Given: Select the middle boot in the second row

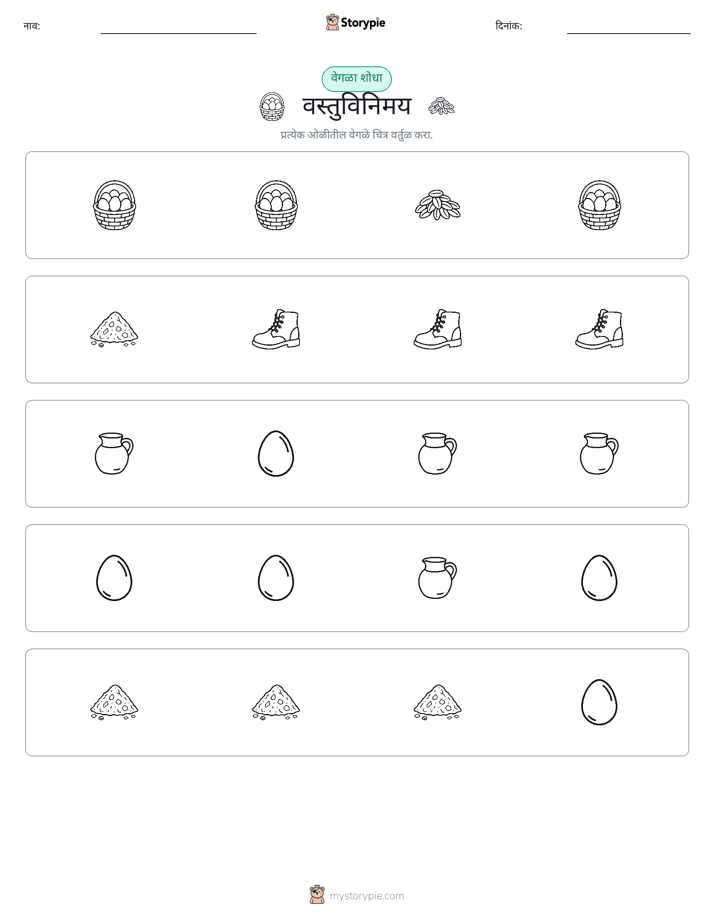Looking at the screenshot, I should pyautogui.click(x=438, y=329).
